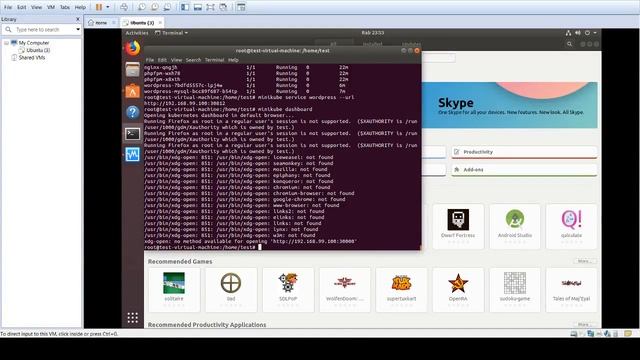Click the message log icon in VMware status bar
The image size is (640, 360).
(x=628, y=334)
